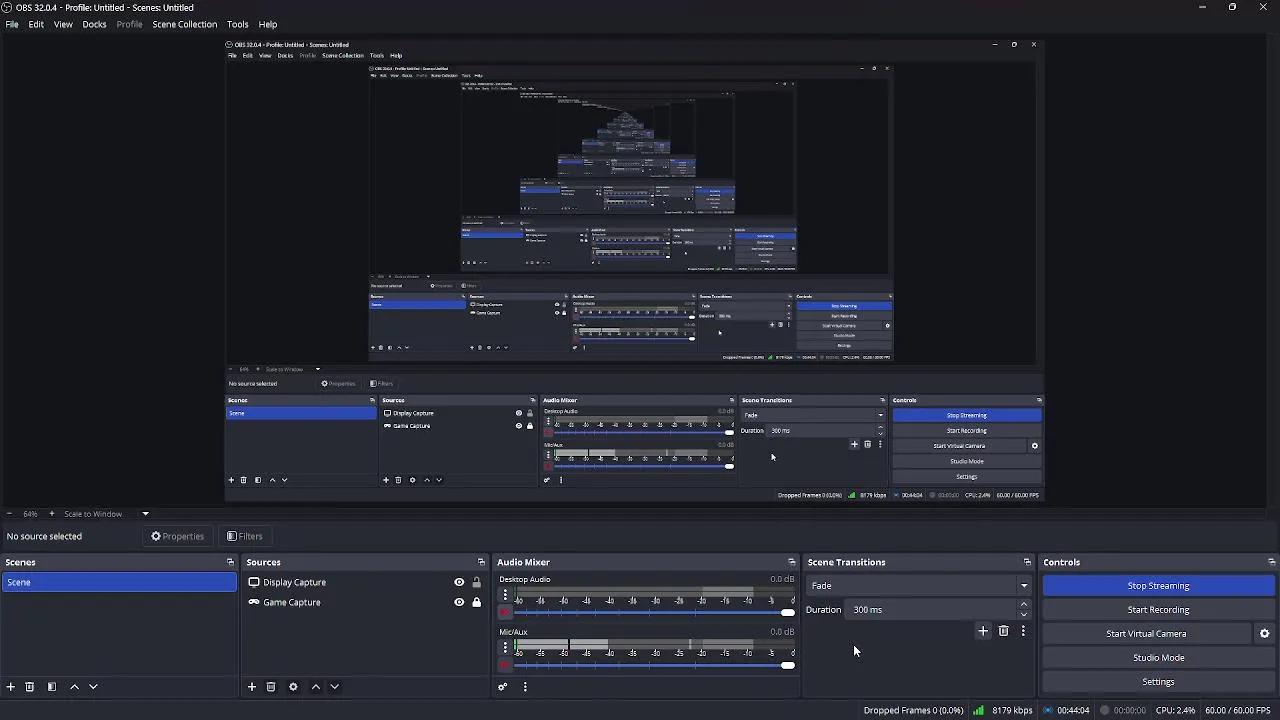Open the File menu
This screenshot has height=720, width=1280.
point(12,24)
